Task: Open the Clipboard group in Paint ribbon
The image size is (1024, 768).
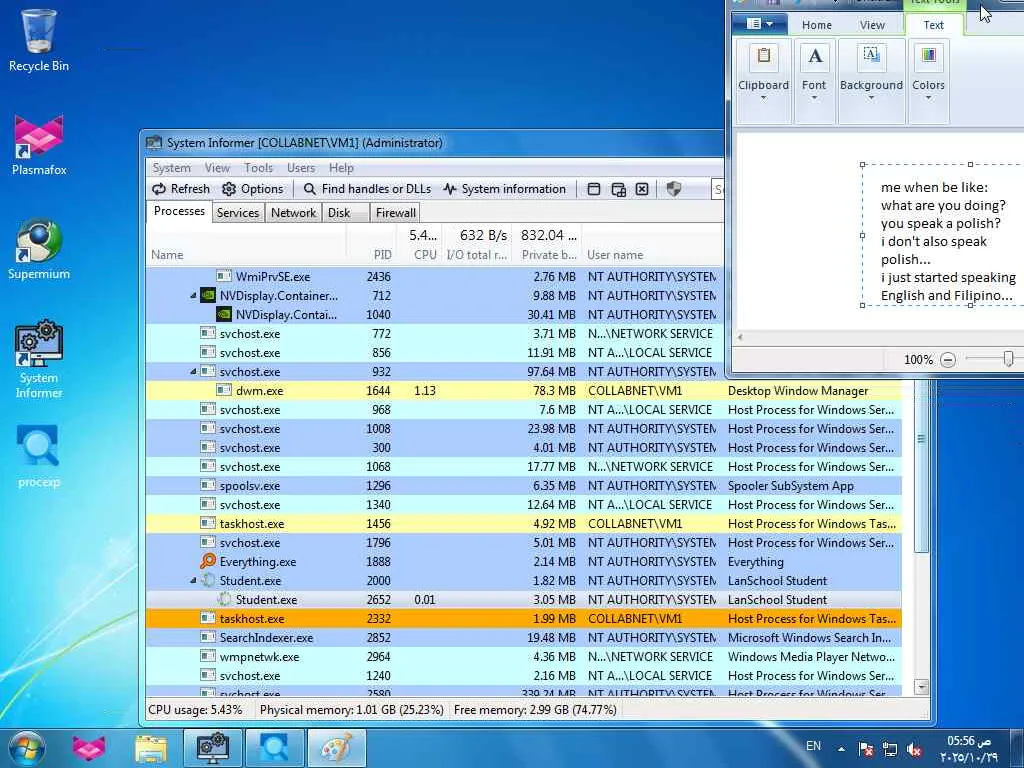Action: pyautogui.click(x=763, y=80)
